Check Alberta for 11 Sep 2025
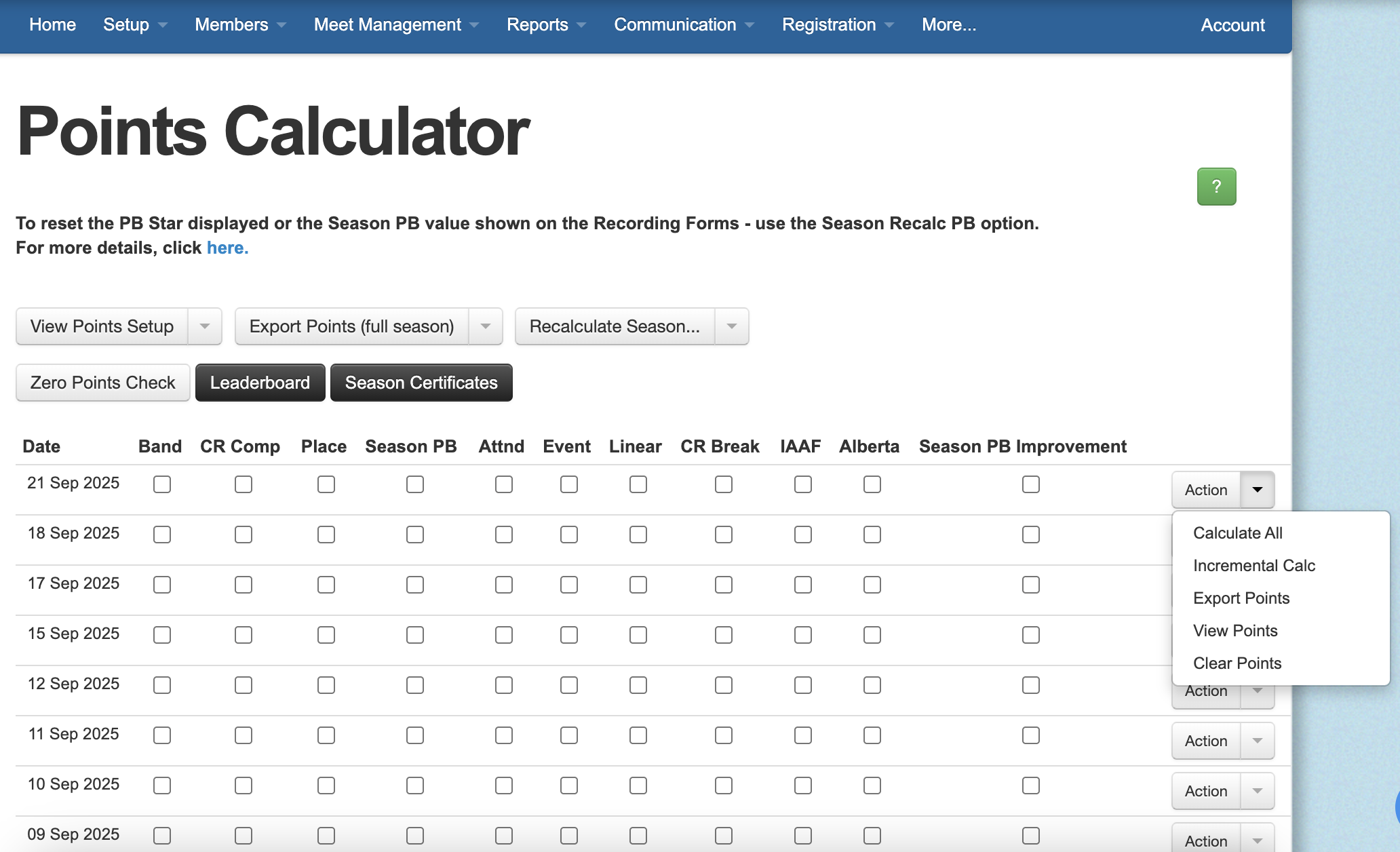The image size is (1400, 852). tap(872, 735)
